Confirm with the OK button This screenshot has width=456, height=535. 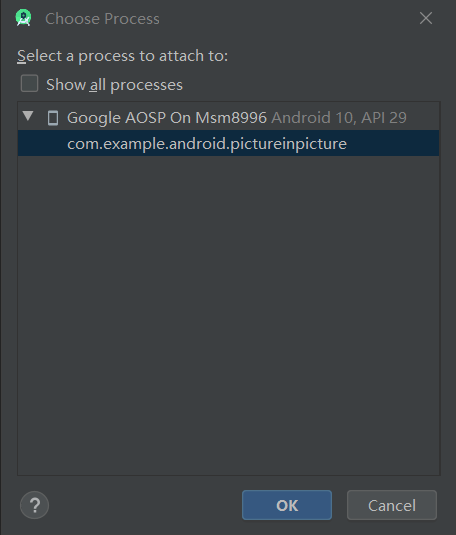(287, 505)
